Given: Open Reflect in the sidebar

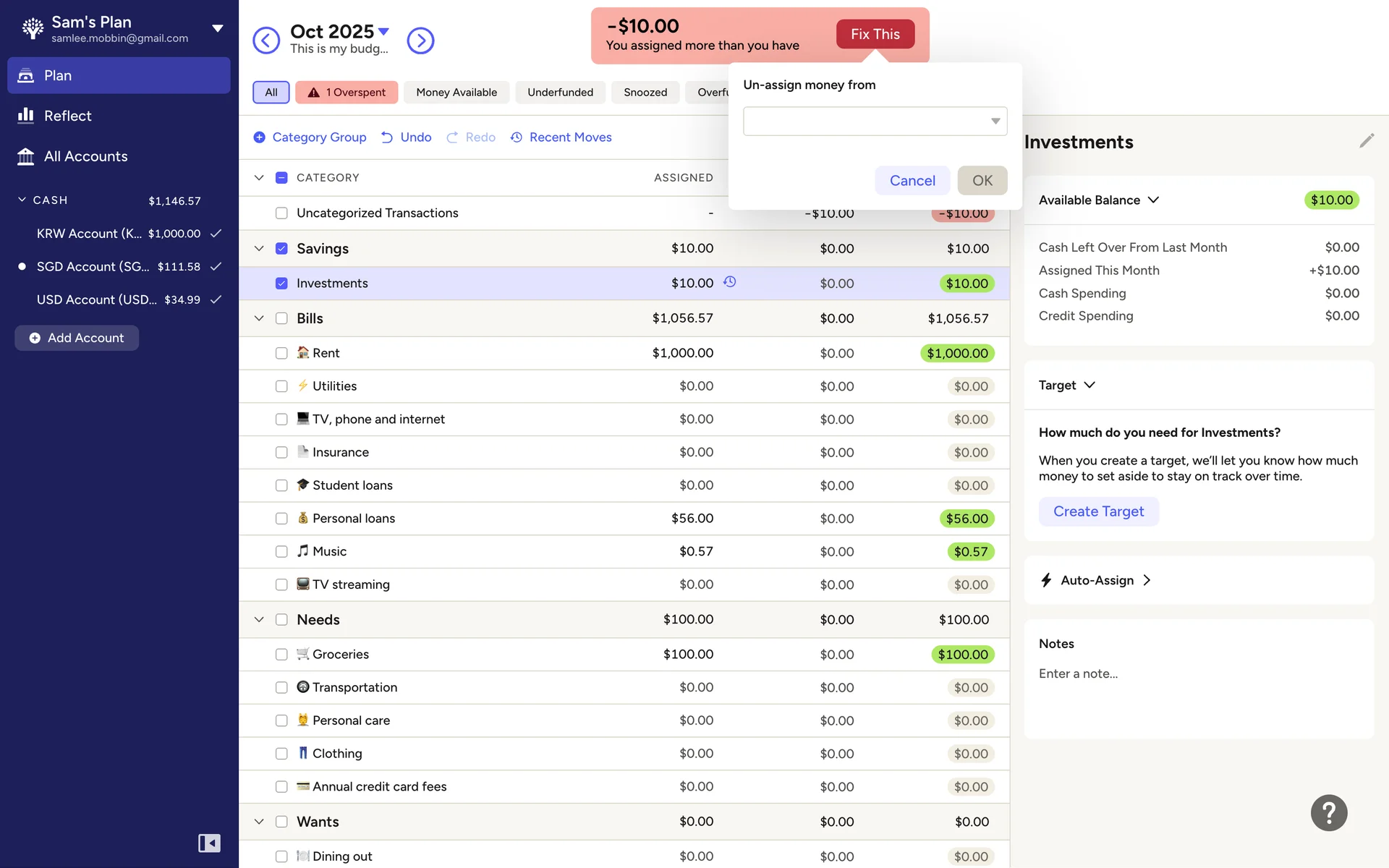Looking at the screenshot, I should pyautogui.click(x=67, y=116).
